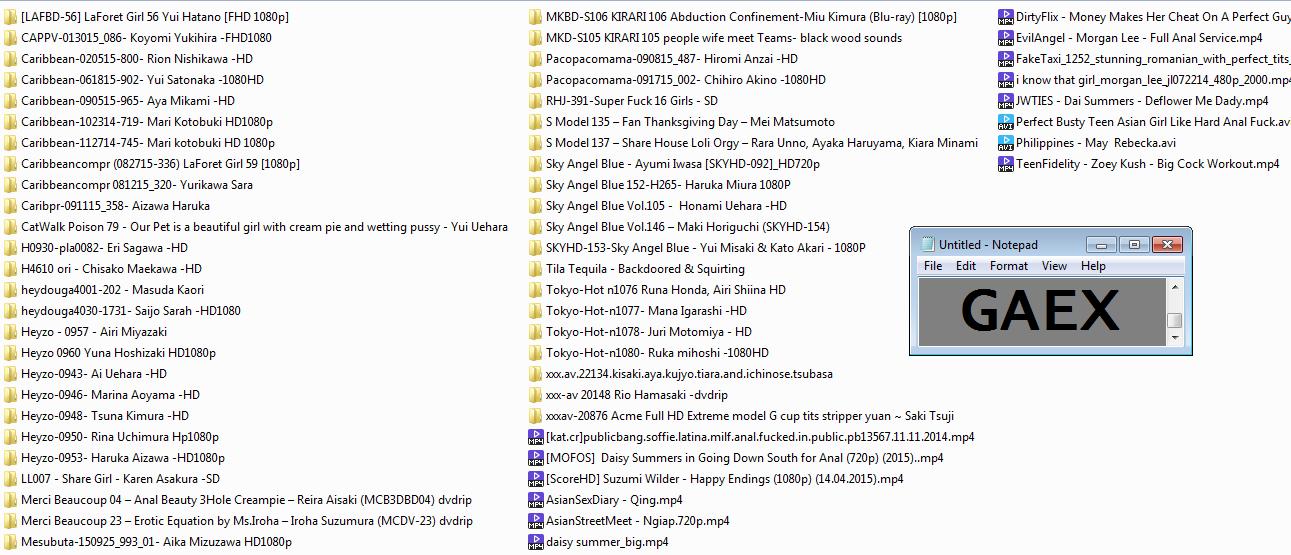
Task: Select the folder icon for Caribbean-090515-965
Action: click(x=10, y=101)
